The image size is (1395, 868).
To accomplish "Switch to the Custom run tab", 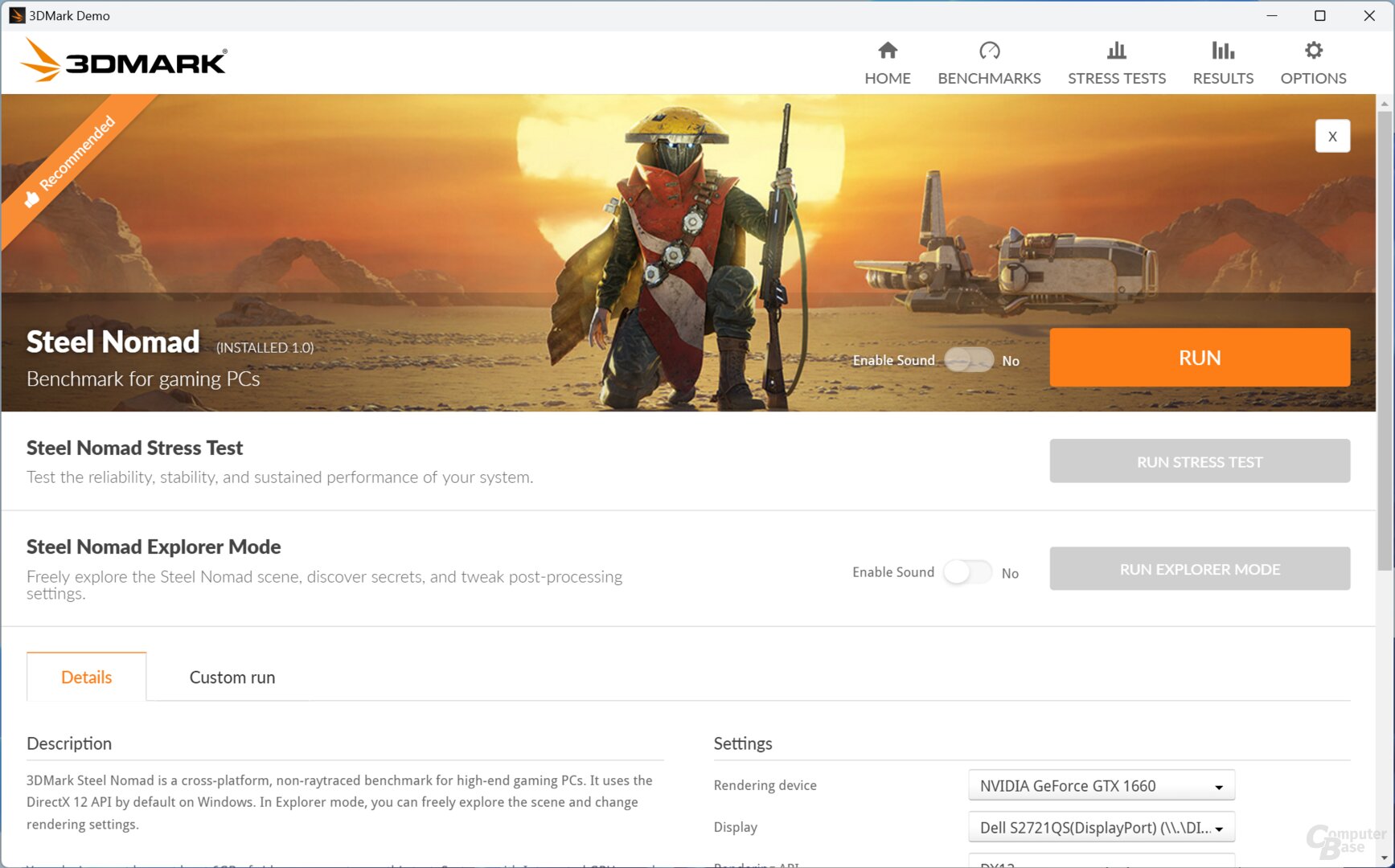I will click(232, 677).
